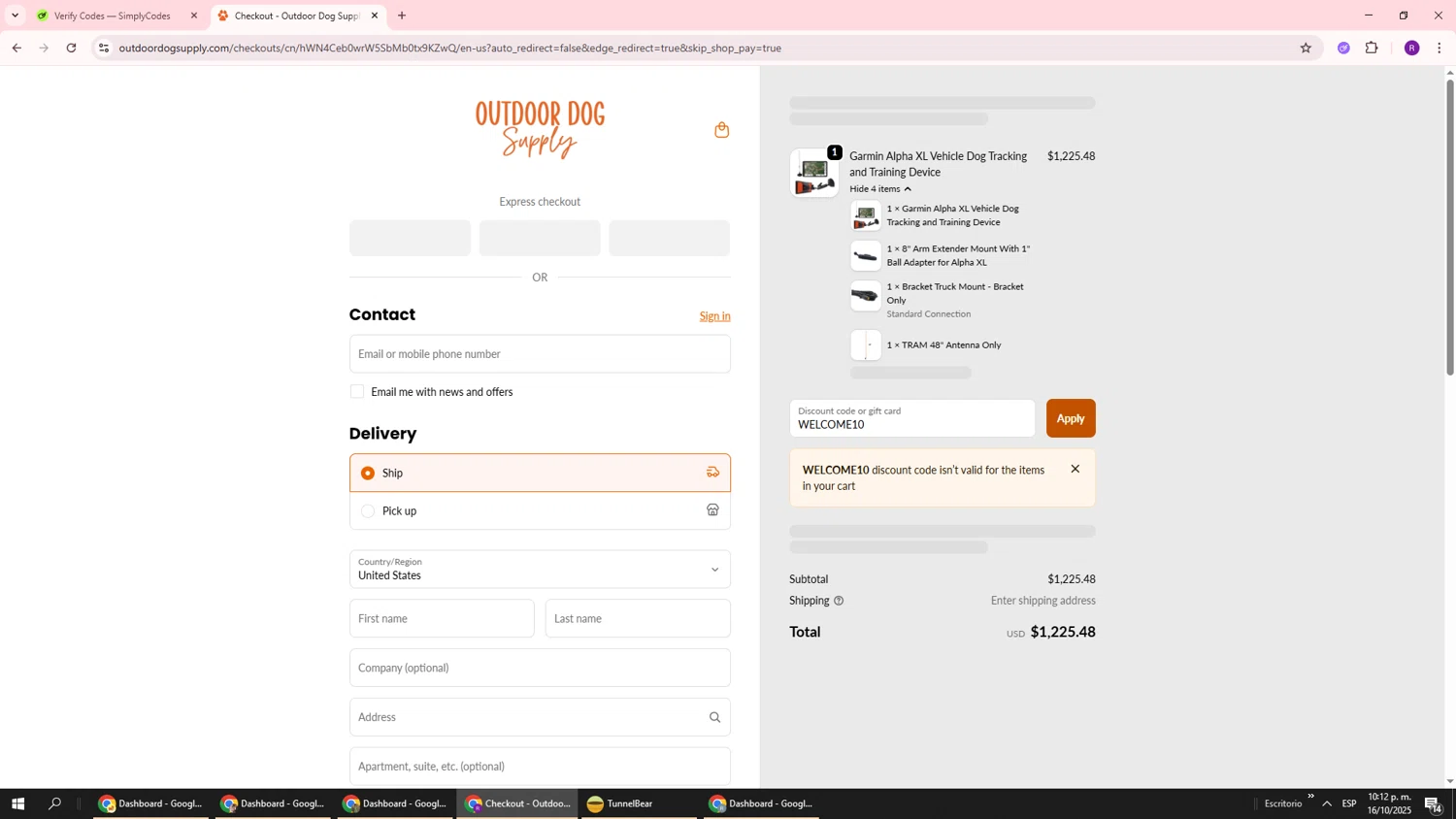1456x819 pixels.
Task: Open the Country/Region dropdown
Action: point(540,570)
